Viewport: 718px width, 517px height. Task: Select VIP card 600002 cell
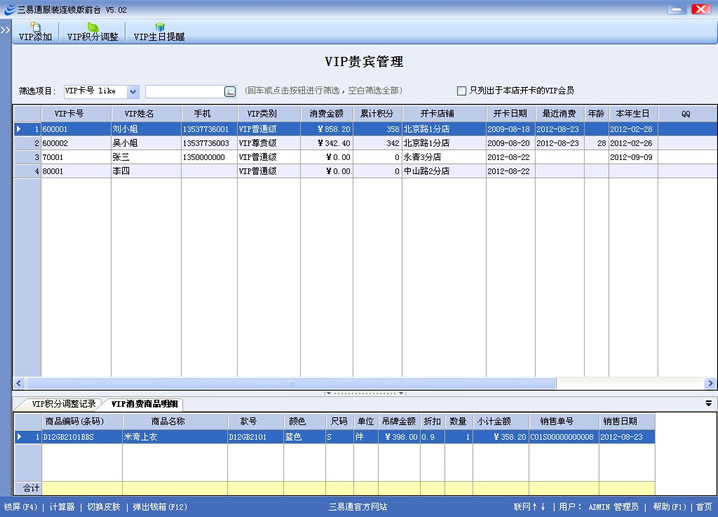[76, 143]
